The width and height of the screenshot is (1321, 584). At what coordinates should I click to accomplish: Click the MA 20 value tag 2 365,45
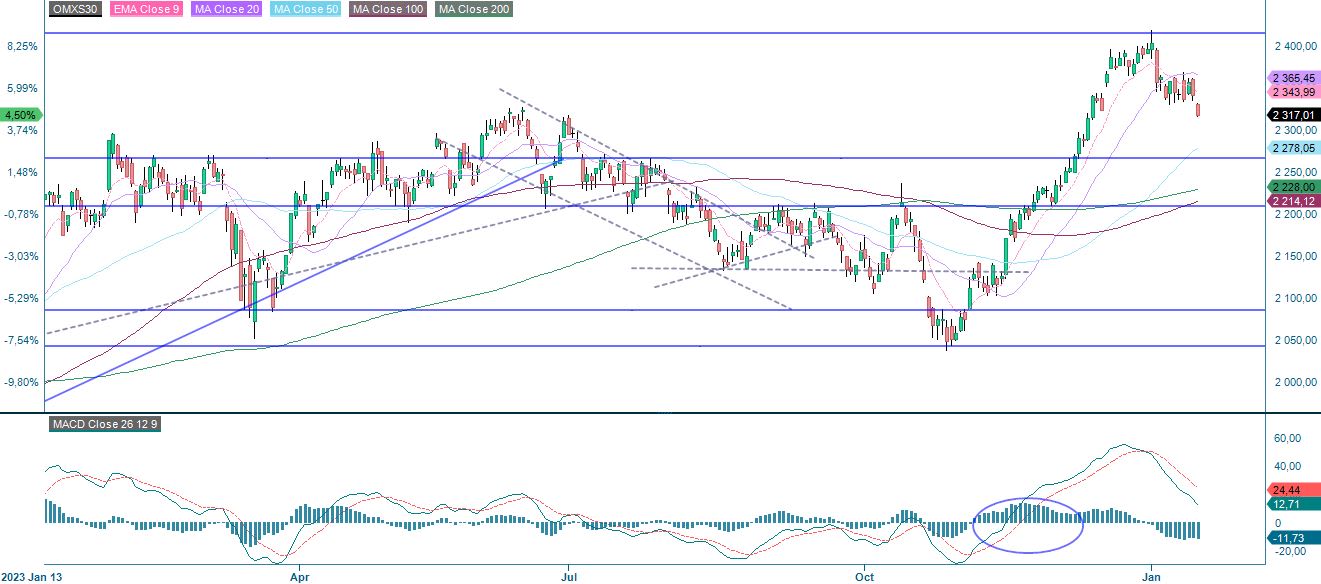coord(1296,78)
